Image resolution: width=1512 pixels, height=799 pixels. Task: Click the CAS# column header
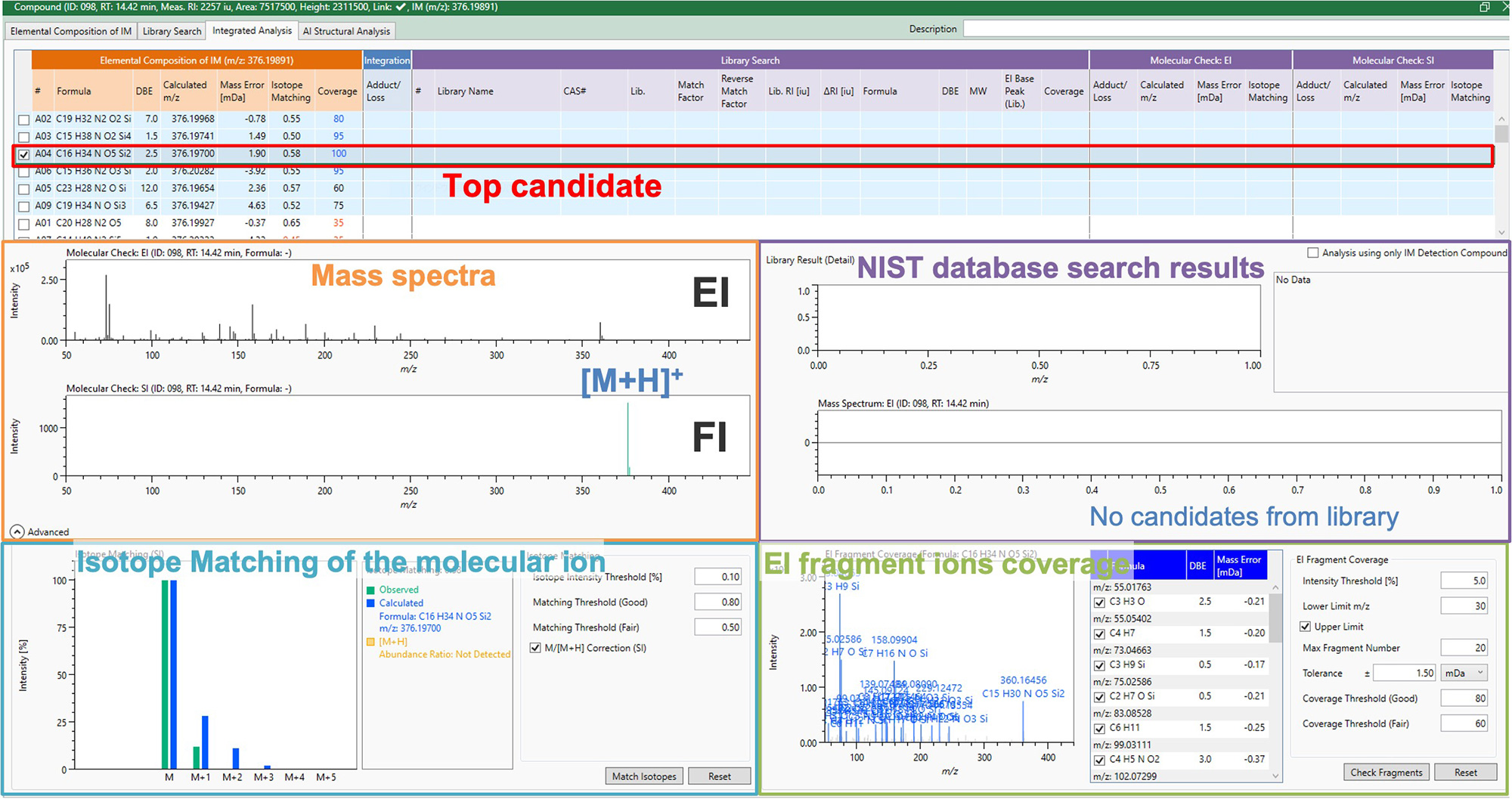tap(593, 91)
